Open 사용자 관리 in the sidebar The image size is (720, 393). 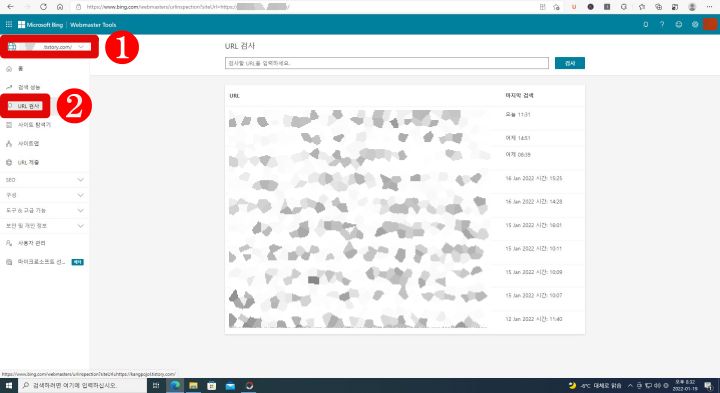32,243
